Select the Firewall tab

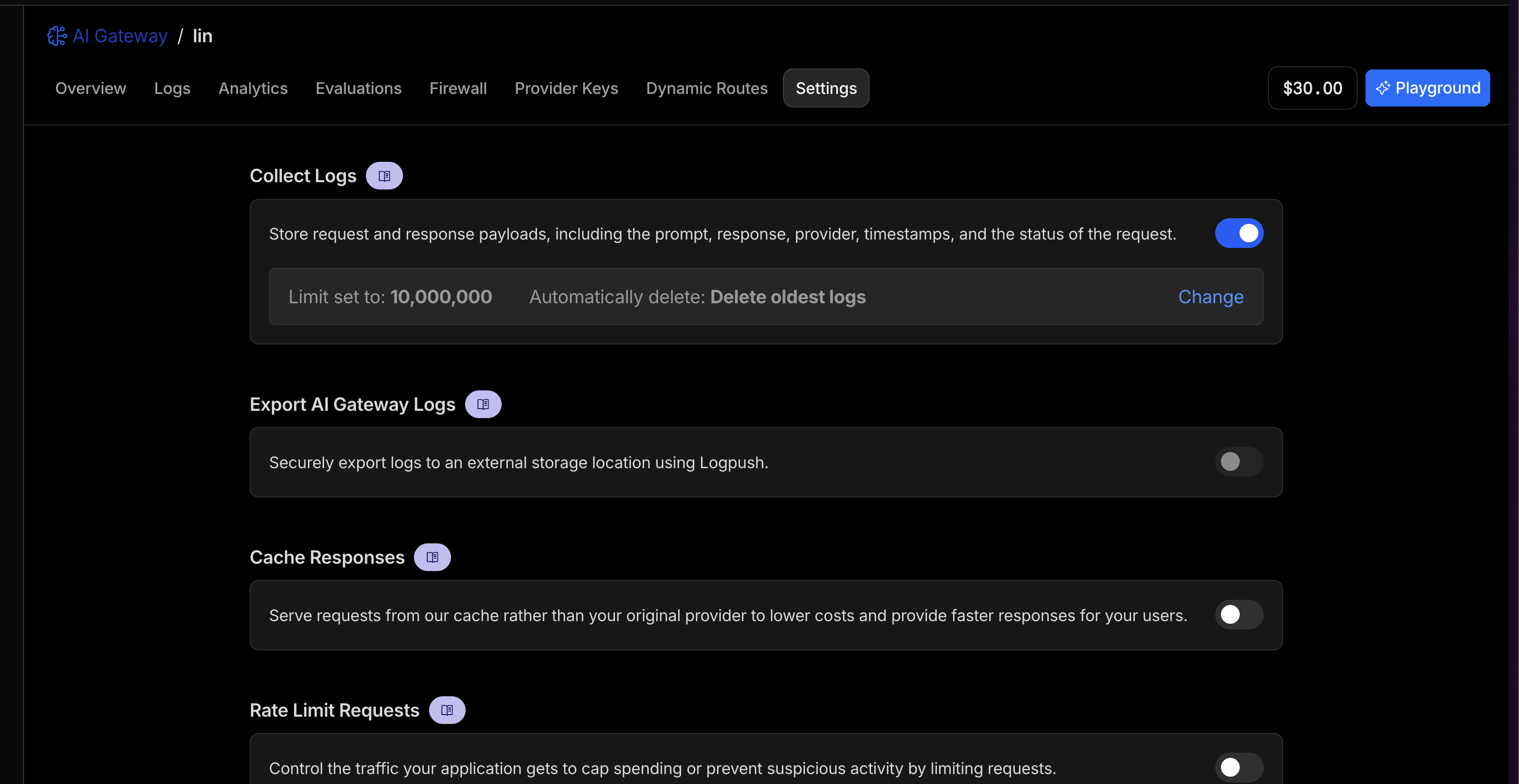pyautogui.click(x=458, y=88)
